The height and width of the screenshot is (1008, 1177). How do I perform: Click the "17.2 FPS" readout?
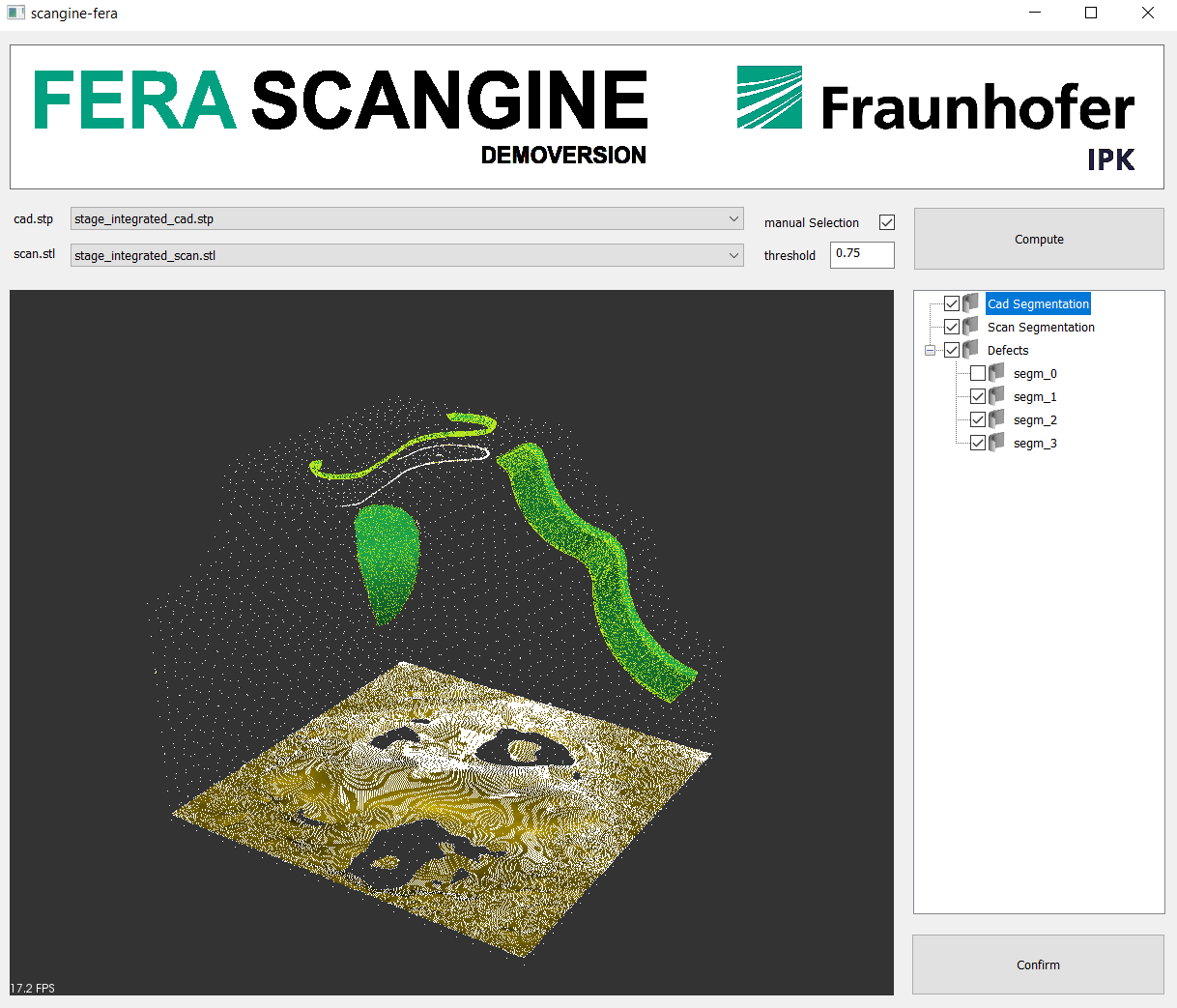tap(33, 988)
